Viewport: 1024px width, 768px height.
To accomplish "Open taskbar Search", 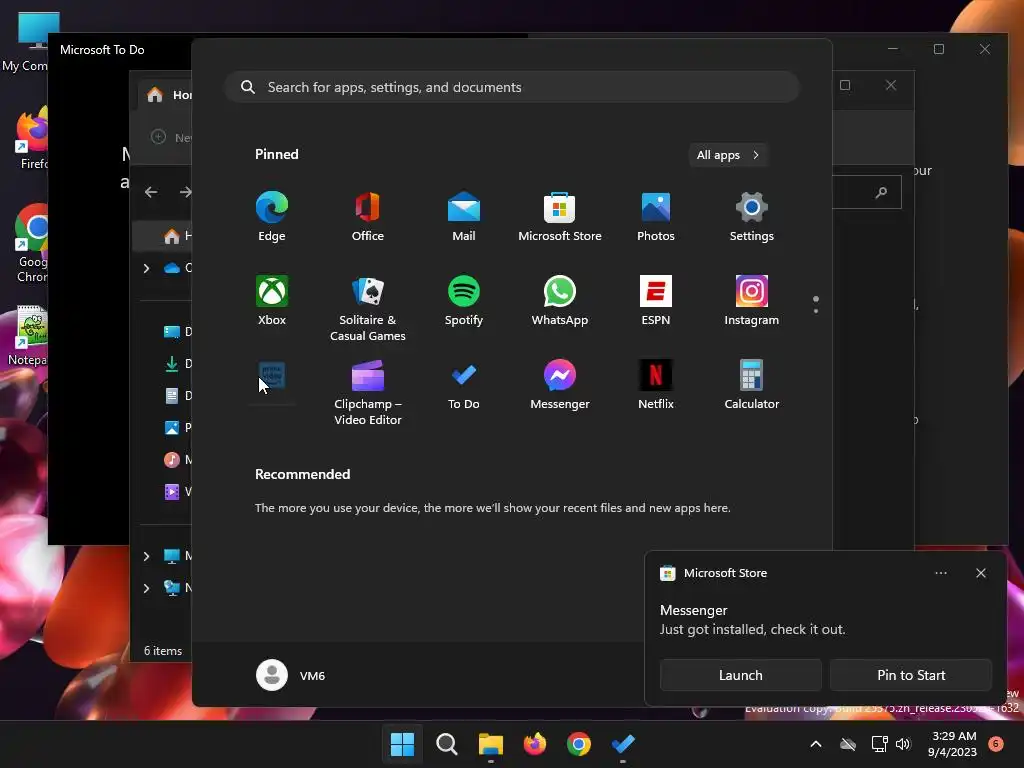I will (x=447, y=744).
